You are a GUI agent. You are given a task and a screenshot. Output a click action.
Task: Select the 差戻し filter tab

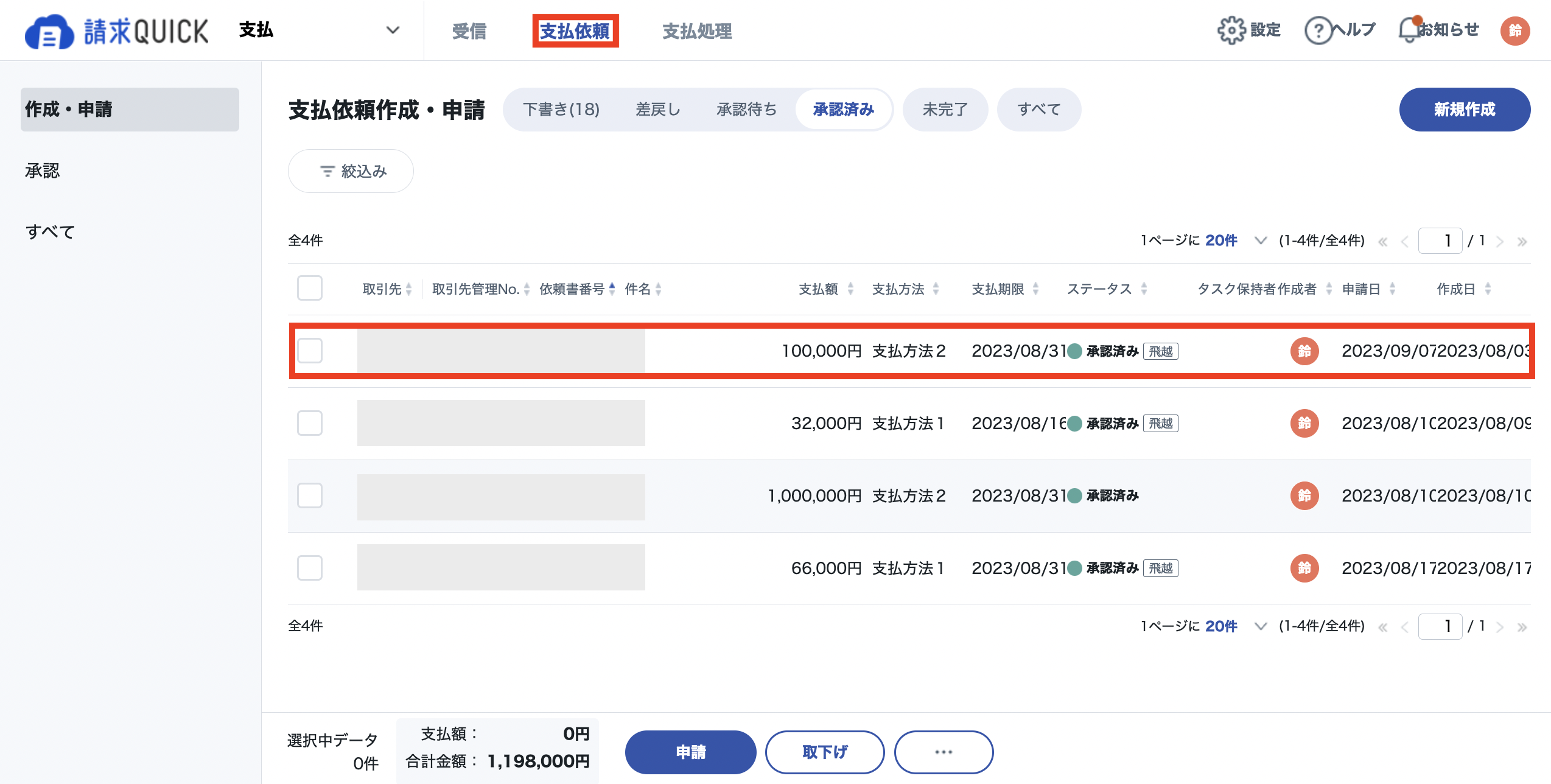(x=658, y=110)
